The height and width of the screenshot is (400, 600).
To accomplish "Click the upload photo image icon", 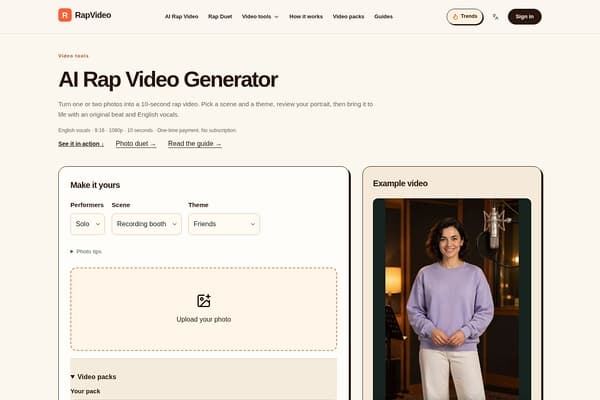I will 204,301.
